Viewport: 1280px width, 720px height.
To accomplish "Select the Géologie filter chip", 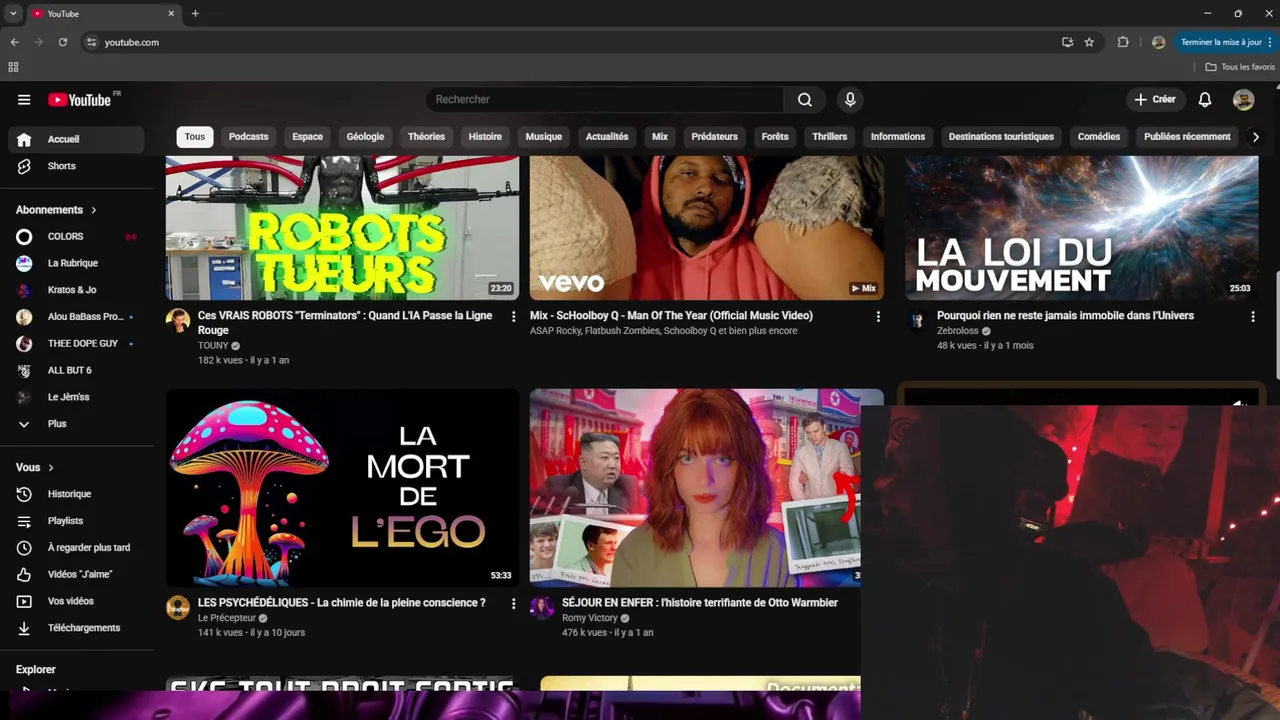I will (x=365, y=136).
